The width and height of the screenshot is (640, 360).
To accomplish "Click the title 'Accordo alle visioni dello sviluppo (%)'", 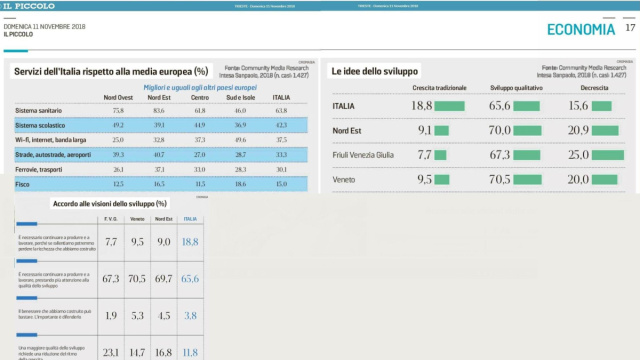I will (110, 204).
